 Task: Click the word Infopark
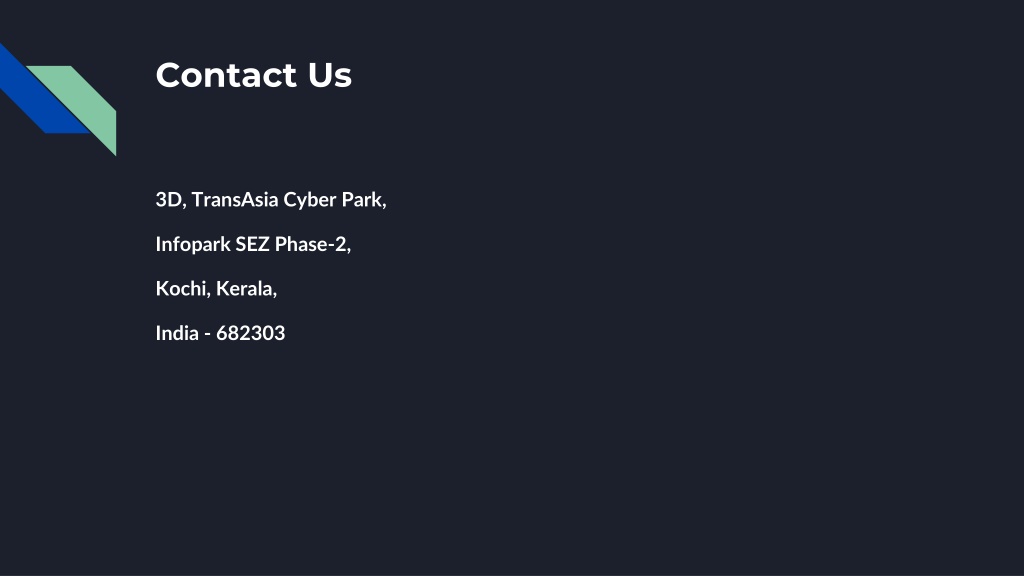point(193,244)
